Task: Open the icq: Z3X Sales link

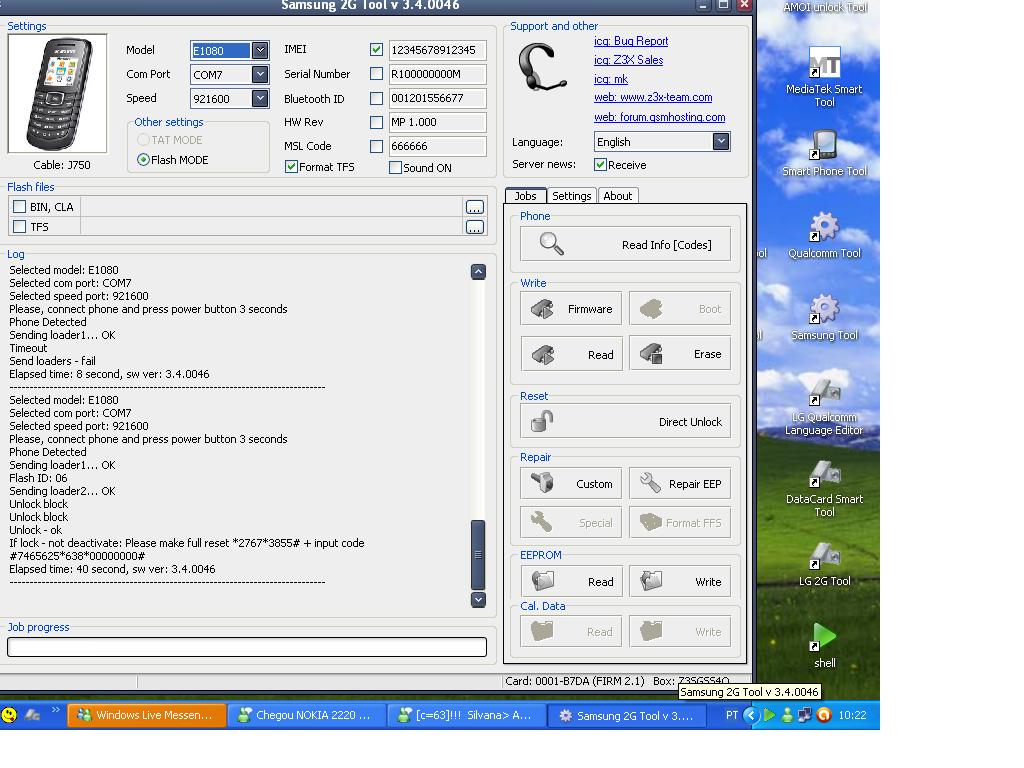Action: [x=628, y=60]
